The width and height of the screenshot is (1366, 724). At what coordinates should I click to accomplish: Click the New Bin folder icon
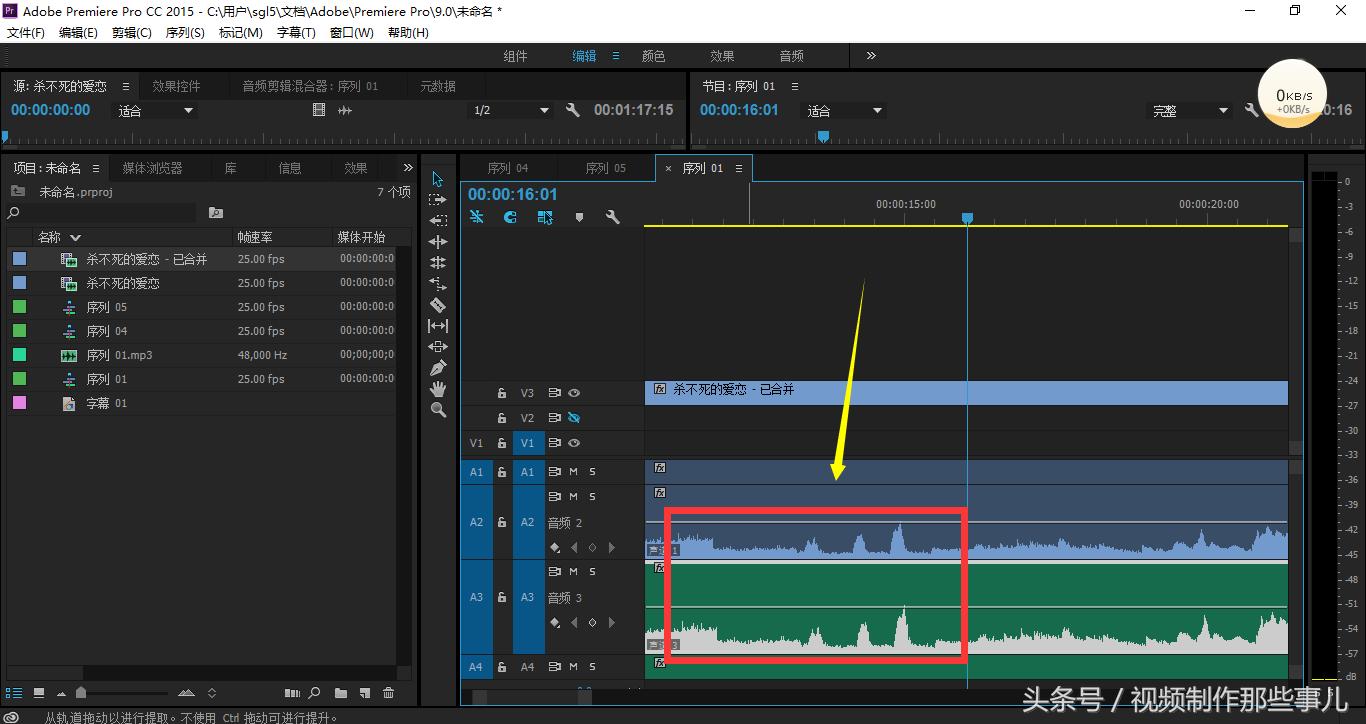click(341, 693)
